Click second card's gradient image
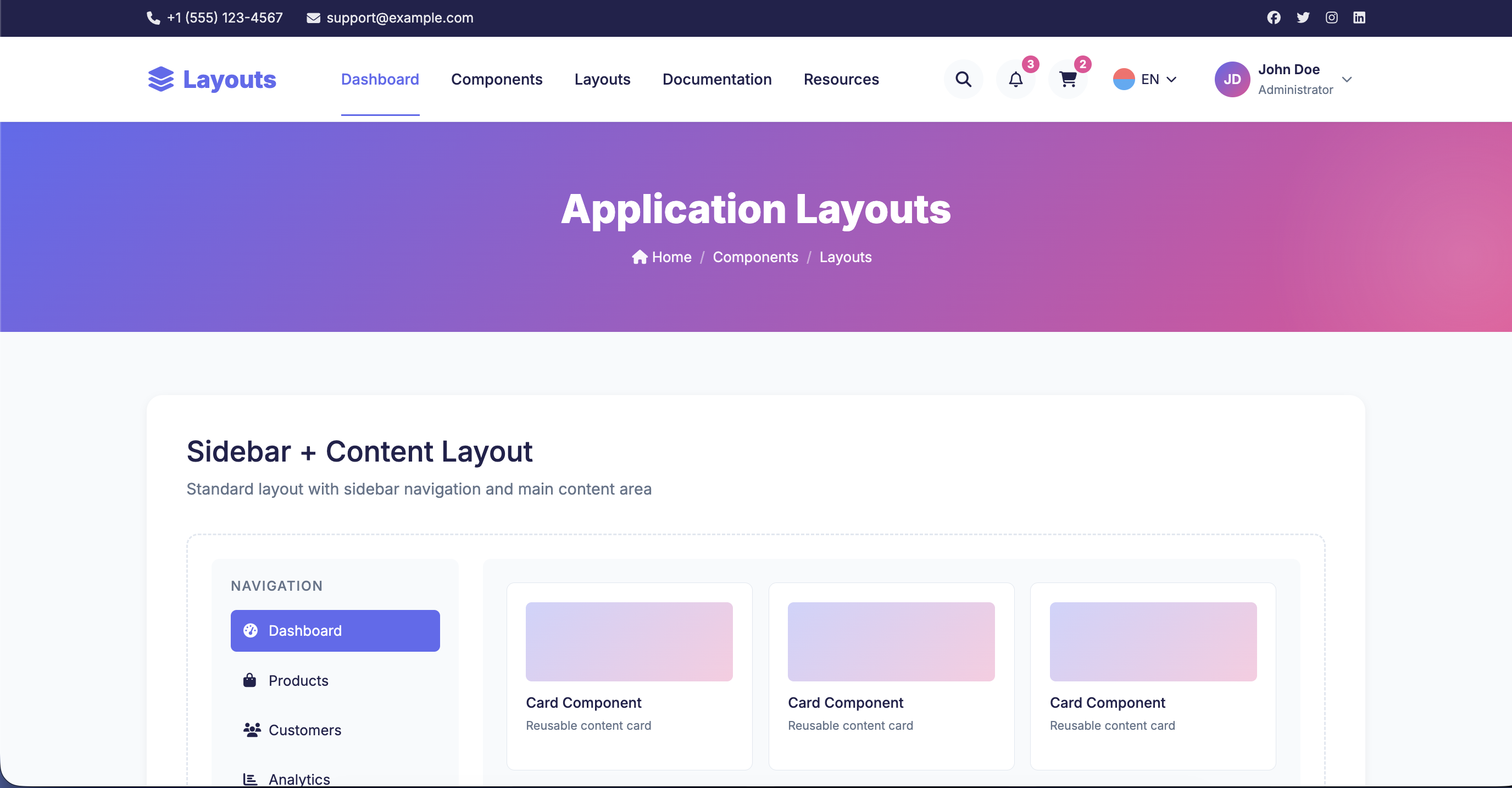Viewport: 1512px width, 788px height. point(891,642)
